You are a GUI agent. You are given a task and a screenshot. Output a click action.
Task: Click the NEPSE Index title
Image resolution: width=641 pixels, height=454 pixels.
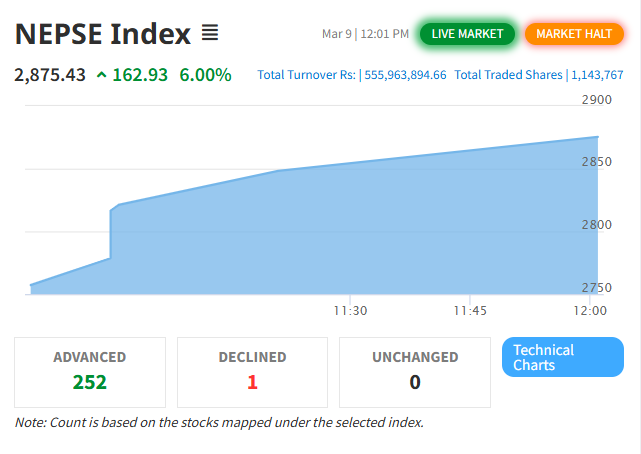pos(103,34)
